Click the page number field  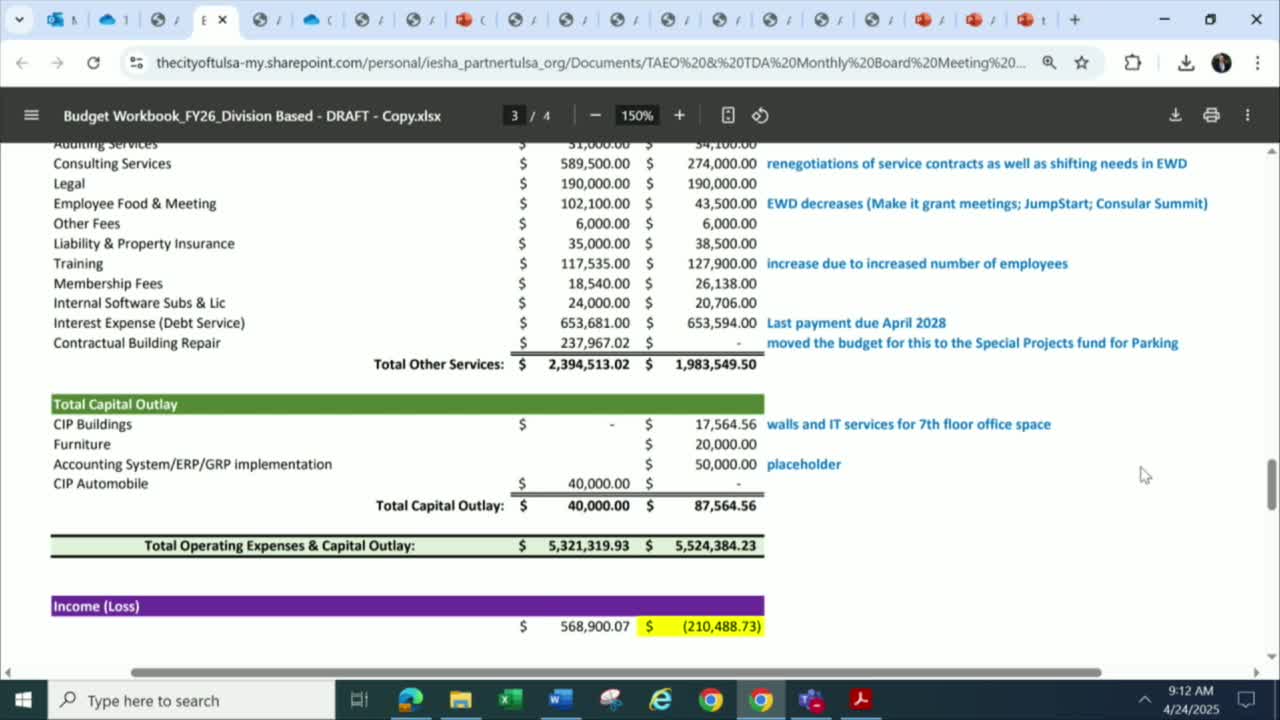coord(514,115)
